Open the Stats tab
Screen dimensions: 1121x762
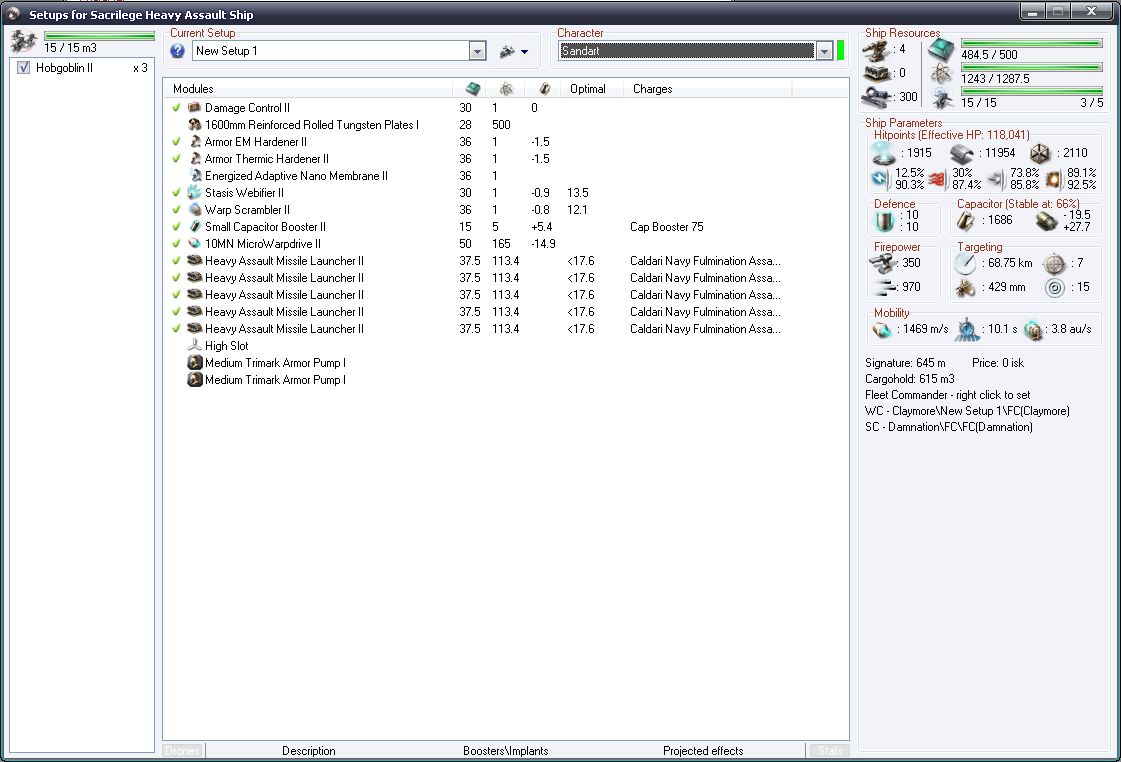tap(829, 751)
